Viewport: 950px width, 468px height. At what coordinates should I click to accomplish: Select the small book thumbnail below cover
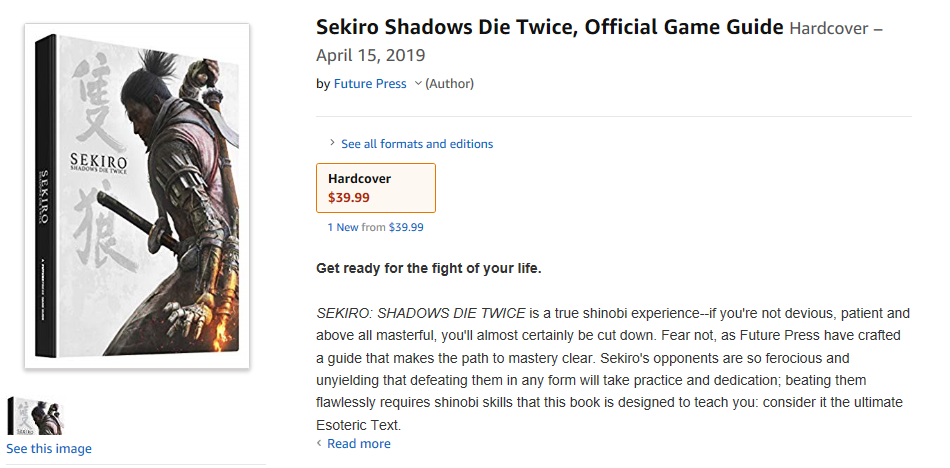coord(36,416)
